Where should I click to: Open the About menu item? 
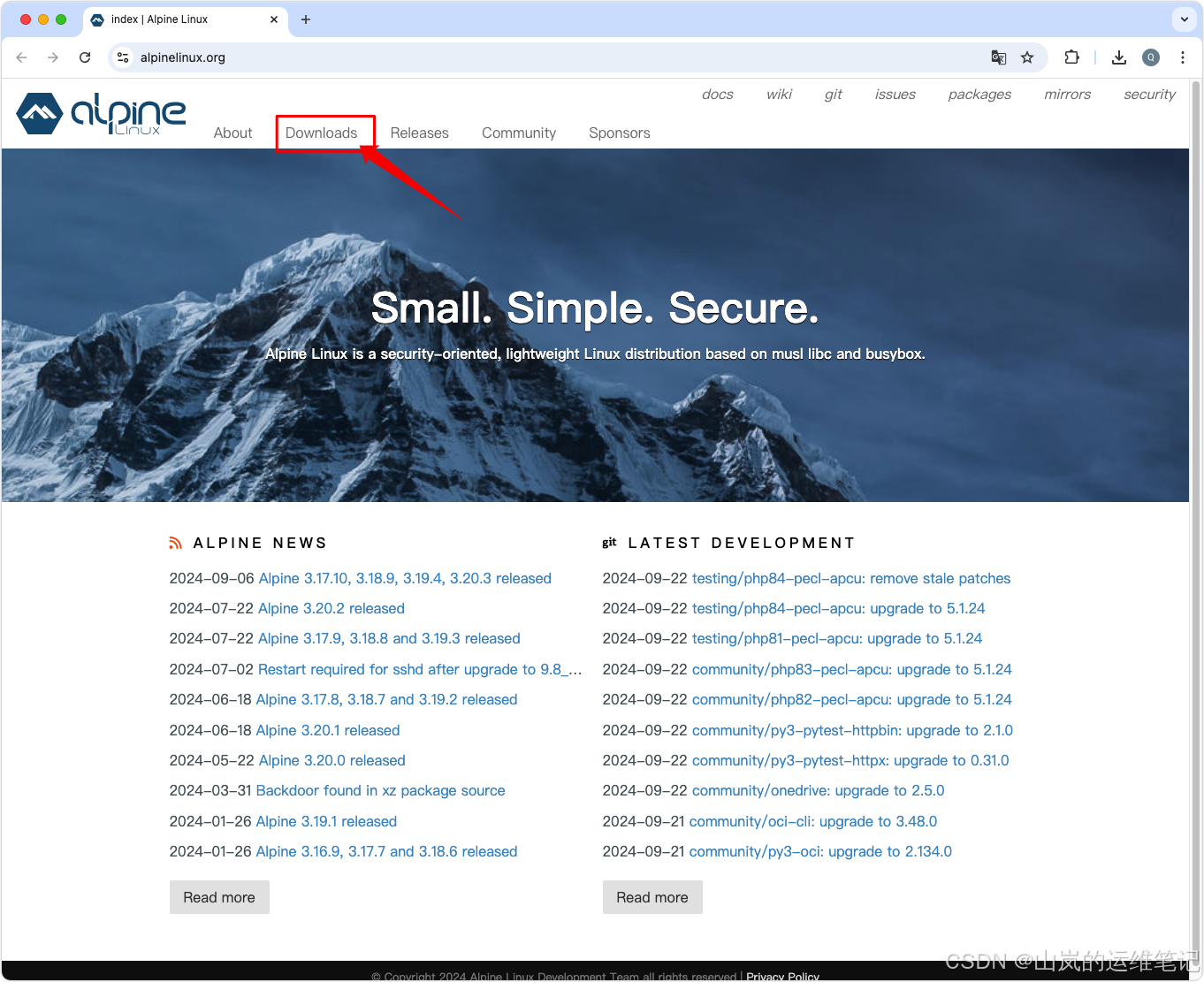tap(233, 133)
